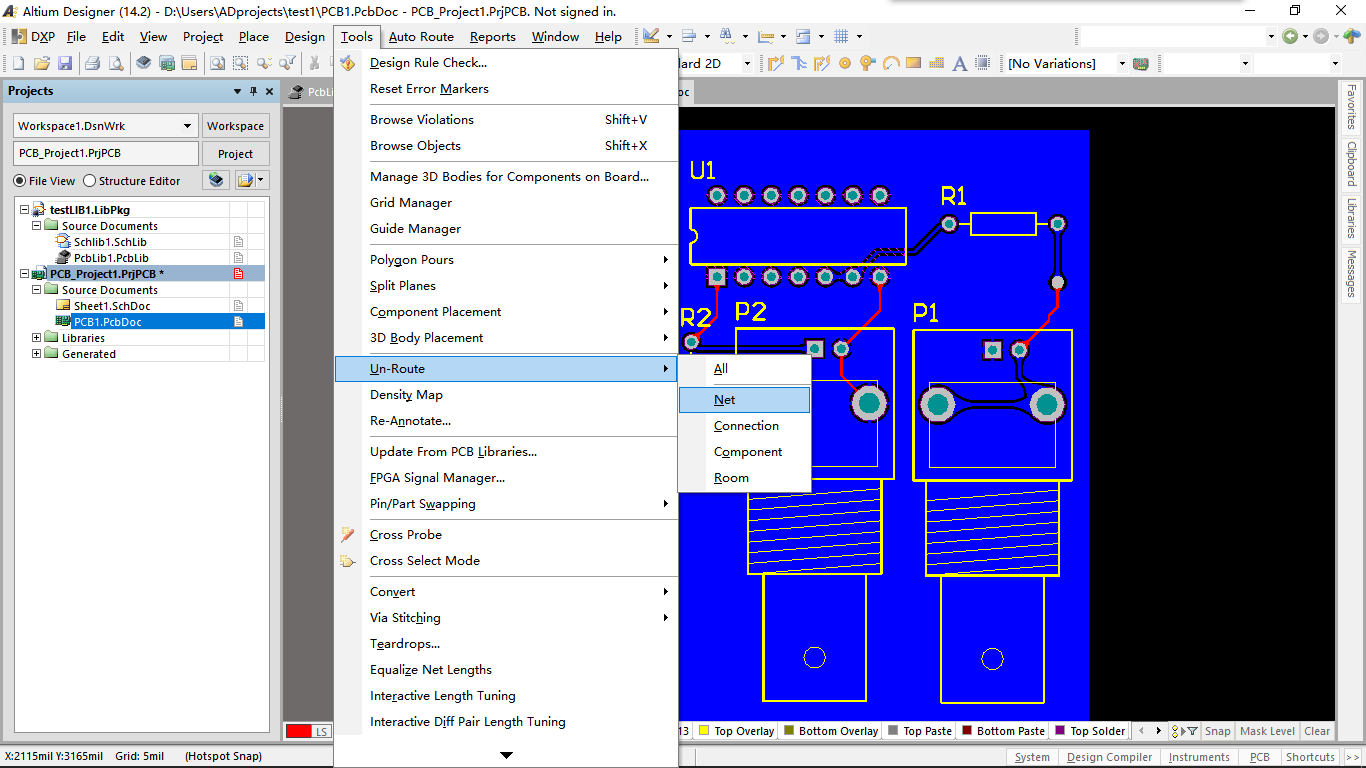Click the Snap button in status bar
1366x768 pixels.
point(1217,731)
